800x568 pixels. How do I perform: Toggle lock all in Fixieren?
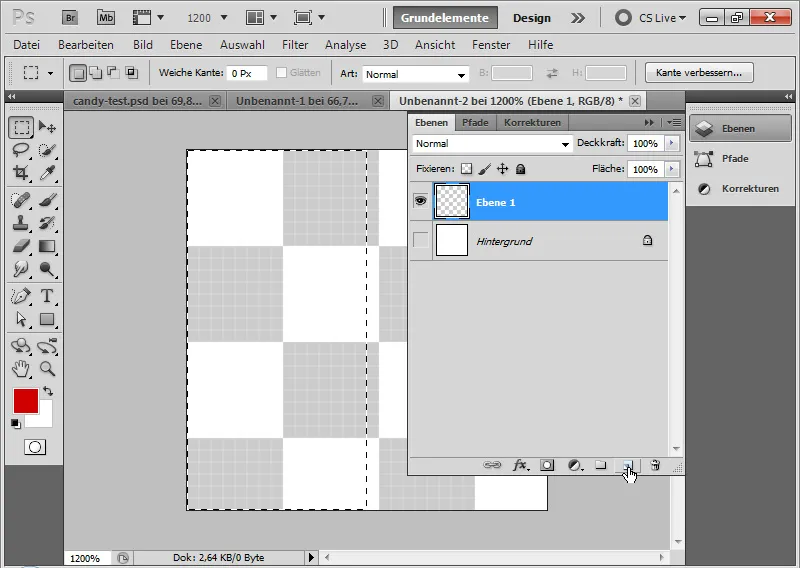tap(520, 169)
